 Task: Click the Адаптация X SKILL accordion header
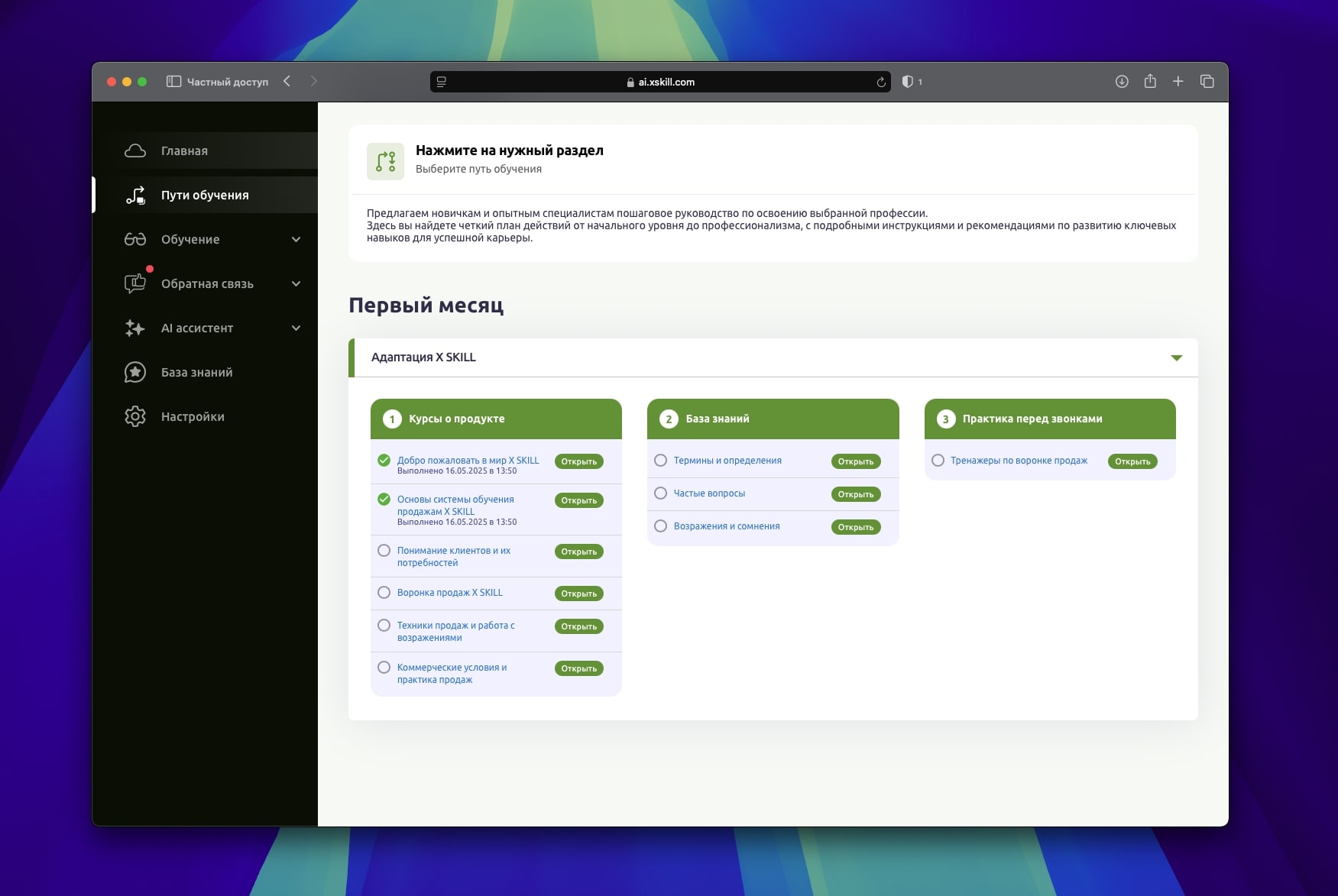point(773,357)
